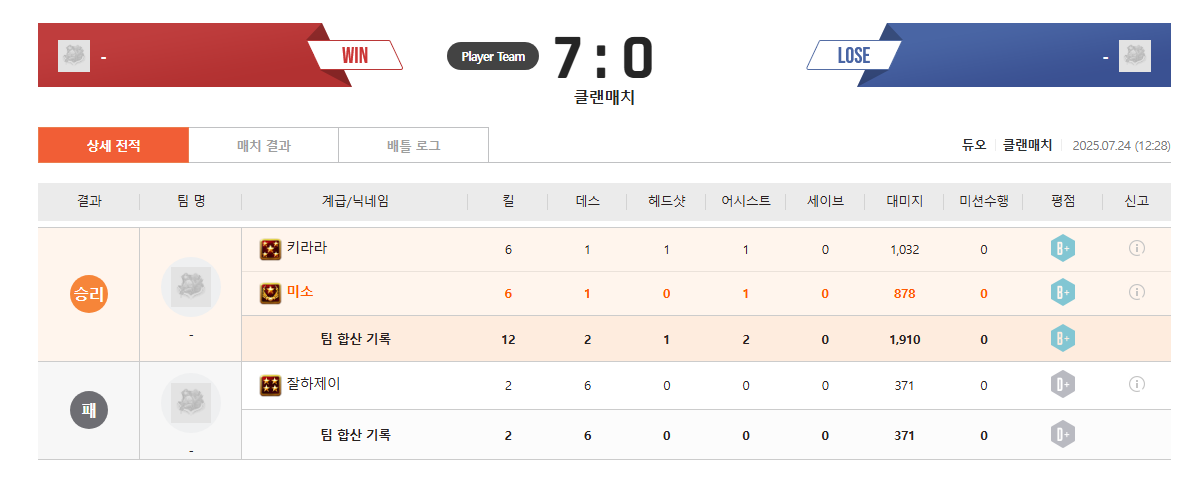
Task: Click 키라라's rank badge icon
Action: coord(270,249)
